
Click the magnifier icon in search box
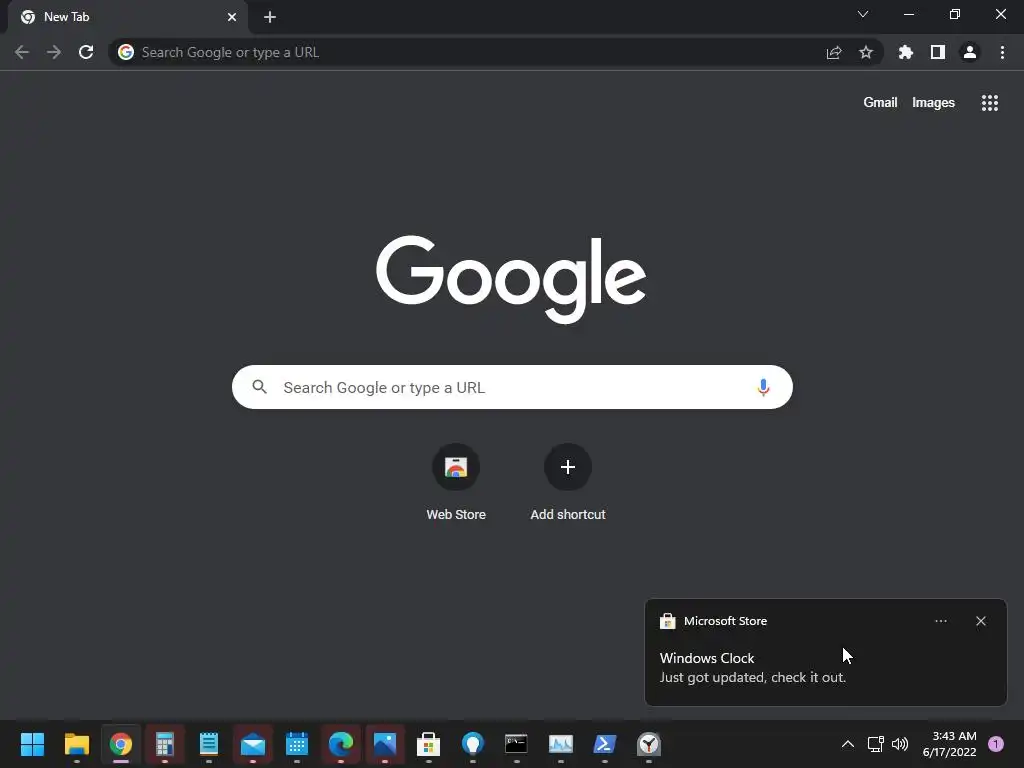pyautogui.click(x=259, y=387)
